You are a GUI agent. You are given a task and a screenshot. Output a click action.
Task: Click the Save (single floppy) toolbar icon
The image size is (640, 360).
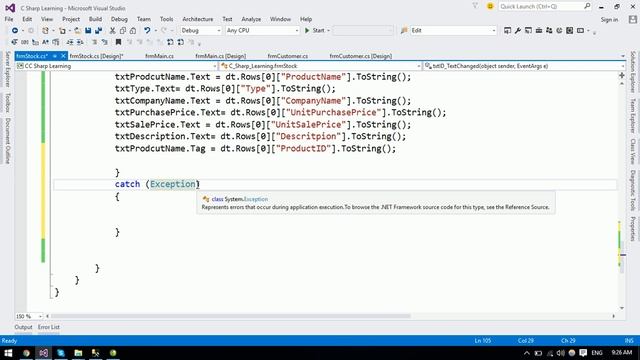click(88, 31)
